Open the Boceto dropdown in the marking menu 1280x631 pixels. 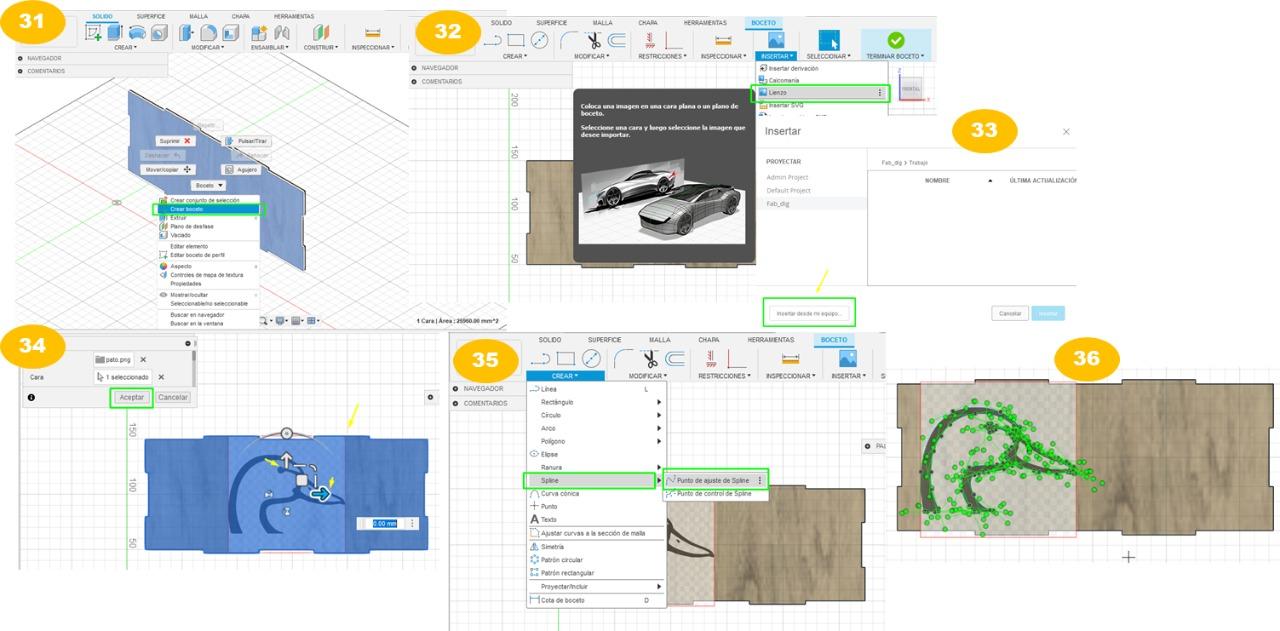point(209,185)
